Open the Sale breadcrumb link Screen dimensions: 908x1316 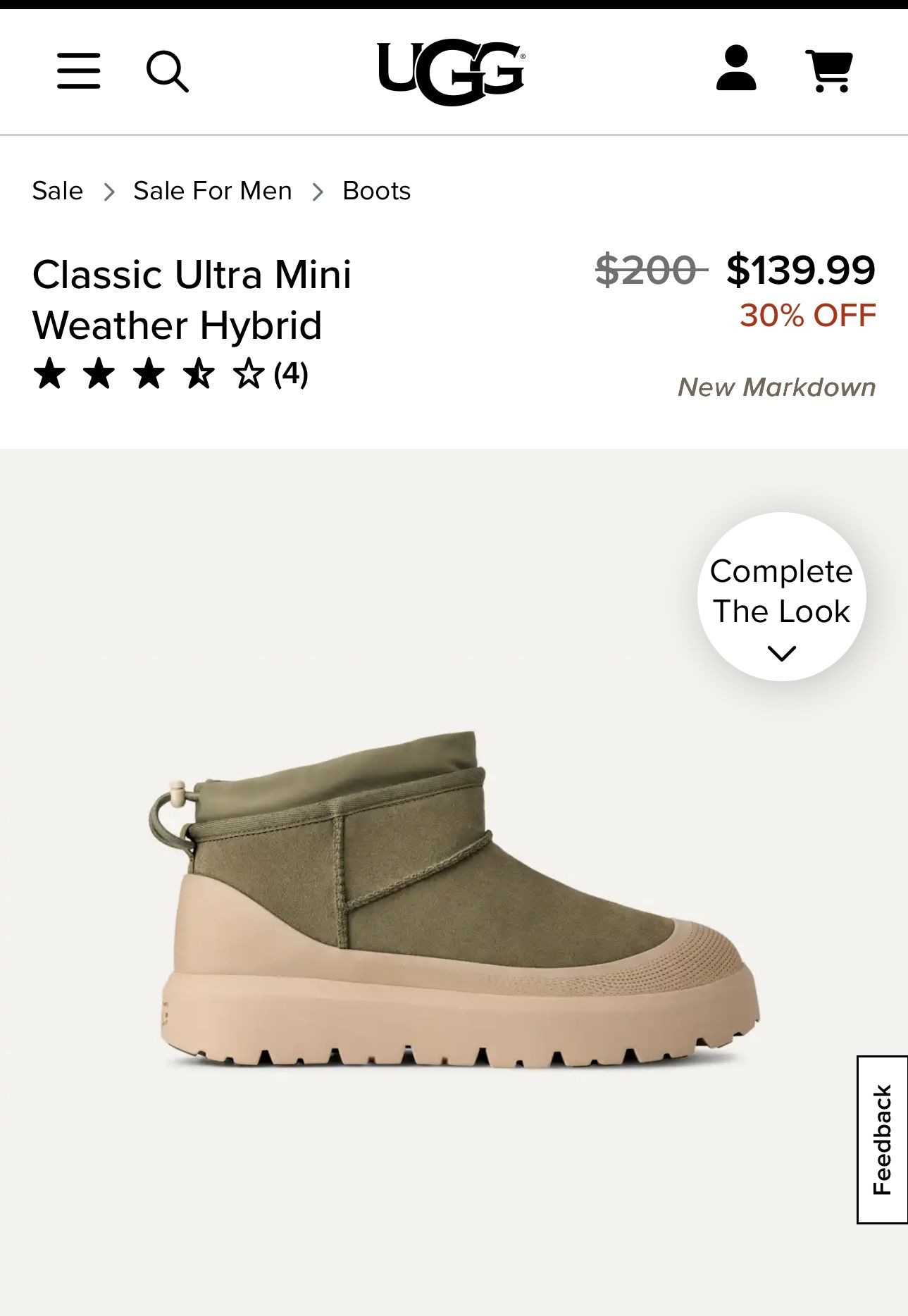click(x=58, y=191)
